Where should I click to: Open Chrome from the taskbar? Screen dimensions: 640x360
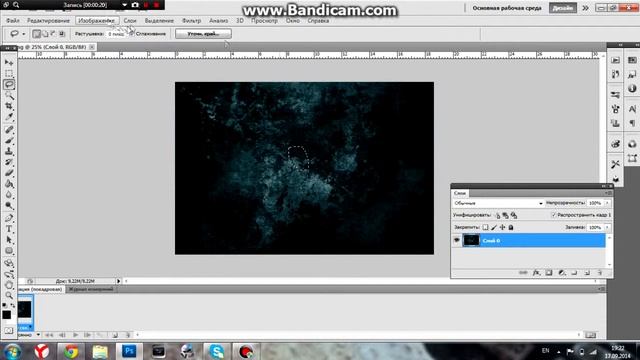(71, 351)
